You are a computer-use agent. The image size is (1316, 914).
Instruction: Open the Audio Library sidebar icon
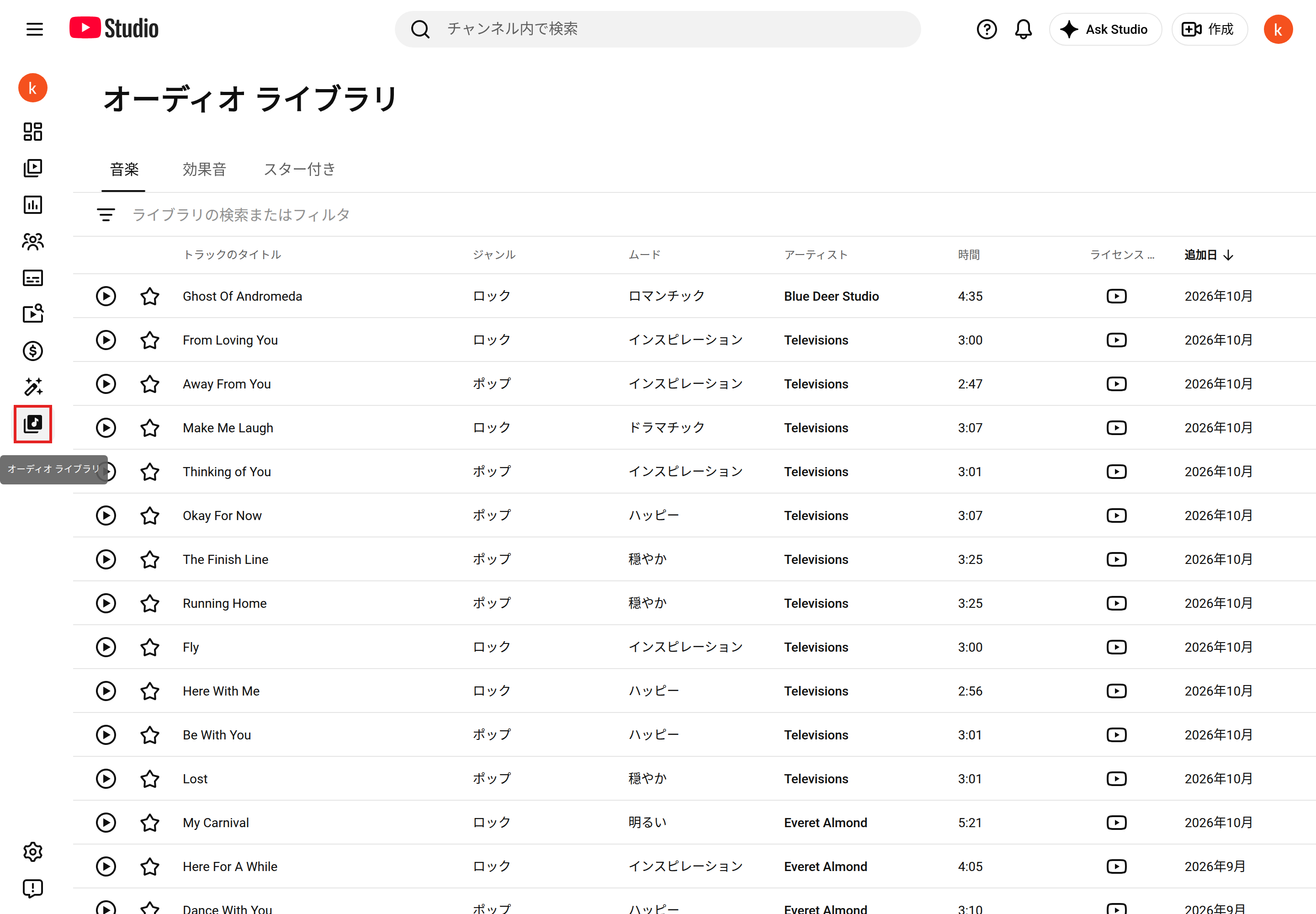point(32,424)
